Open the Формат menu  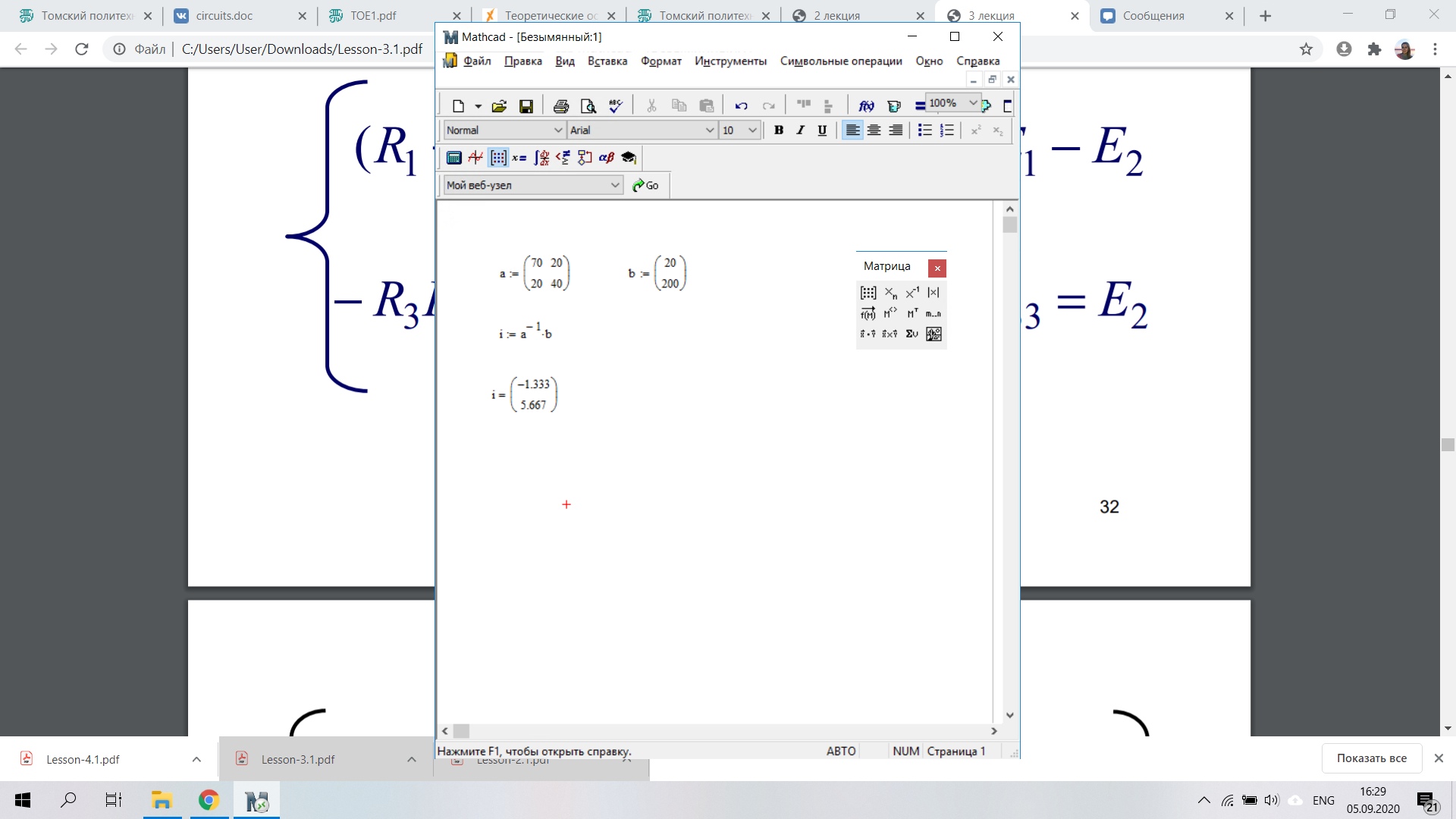661,61
